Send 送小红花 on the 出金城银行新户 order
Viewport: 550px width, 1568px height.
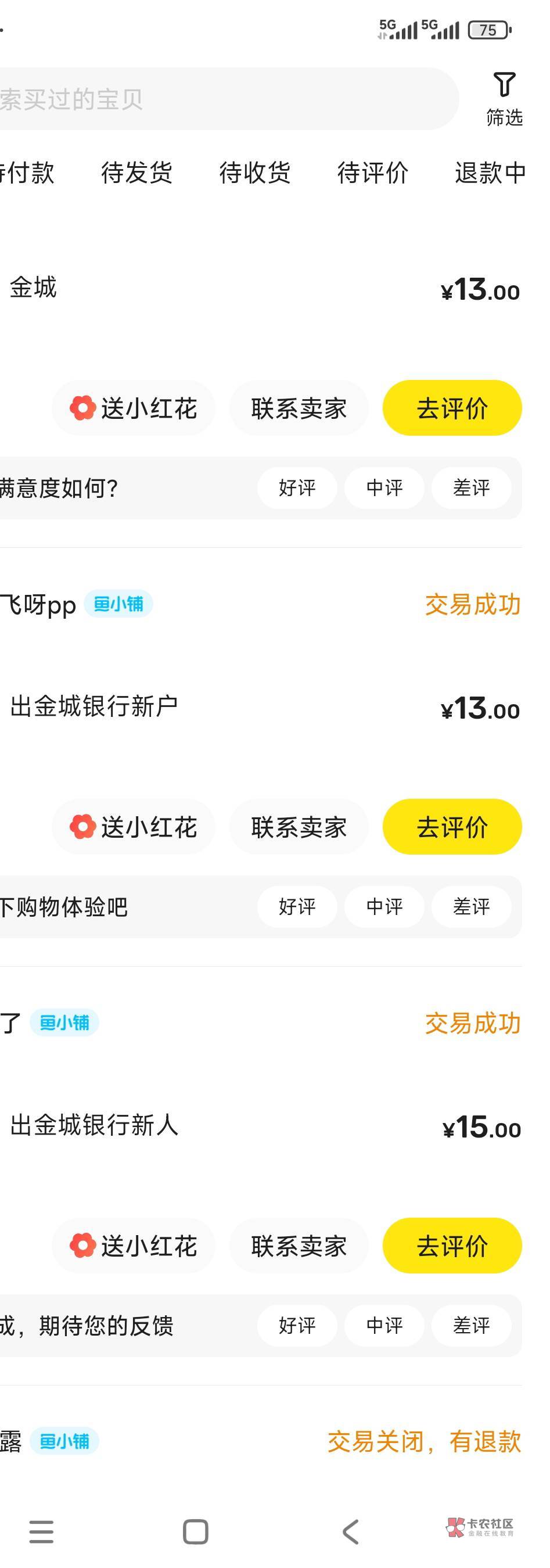point(134,827)
